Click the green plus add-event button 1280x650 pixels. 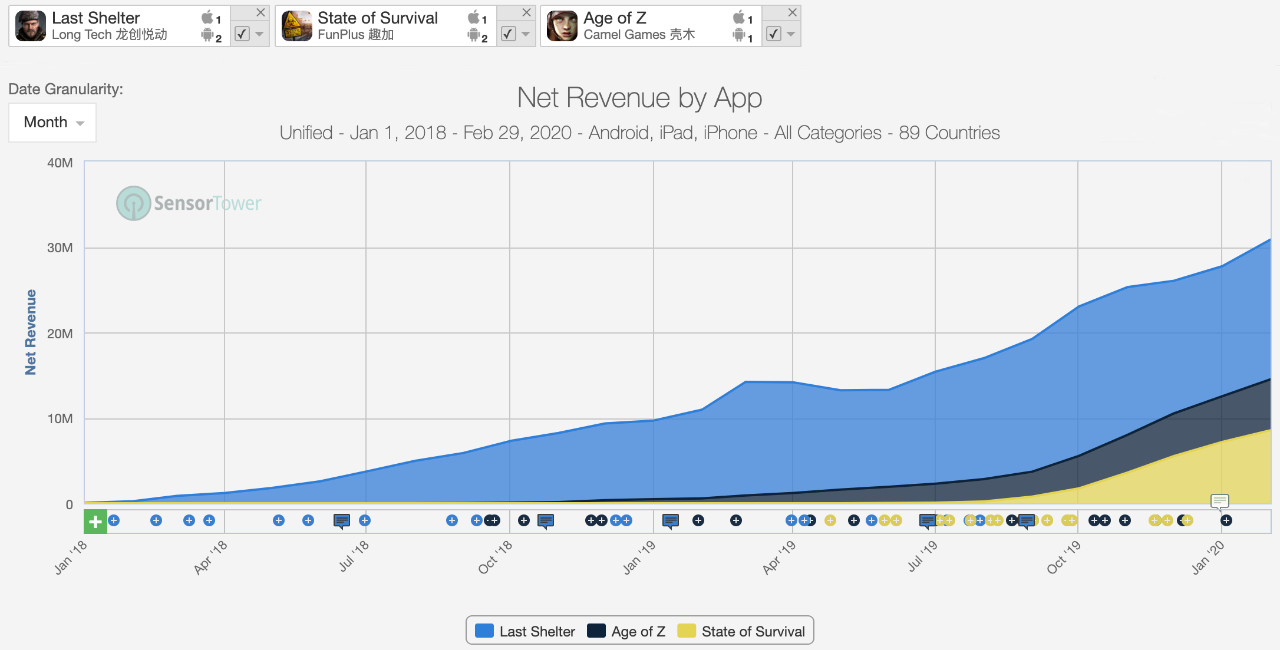(96, 521)
